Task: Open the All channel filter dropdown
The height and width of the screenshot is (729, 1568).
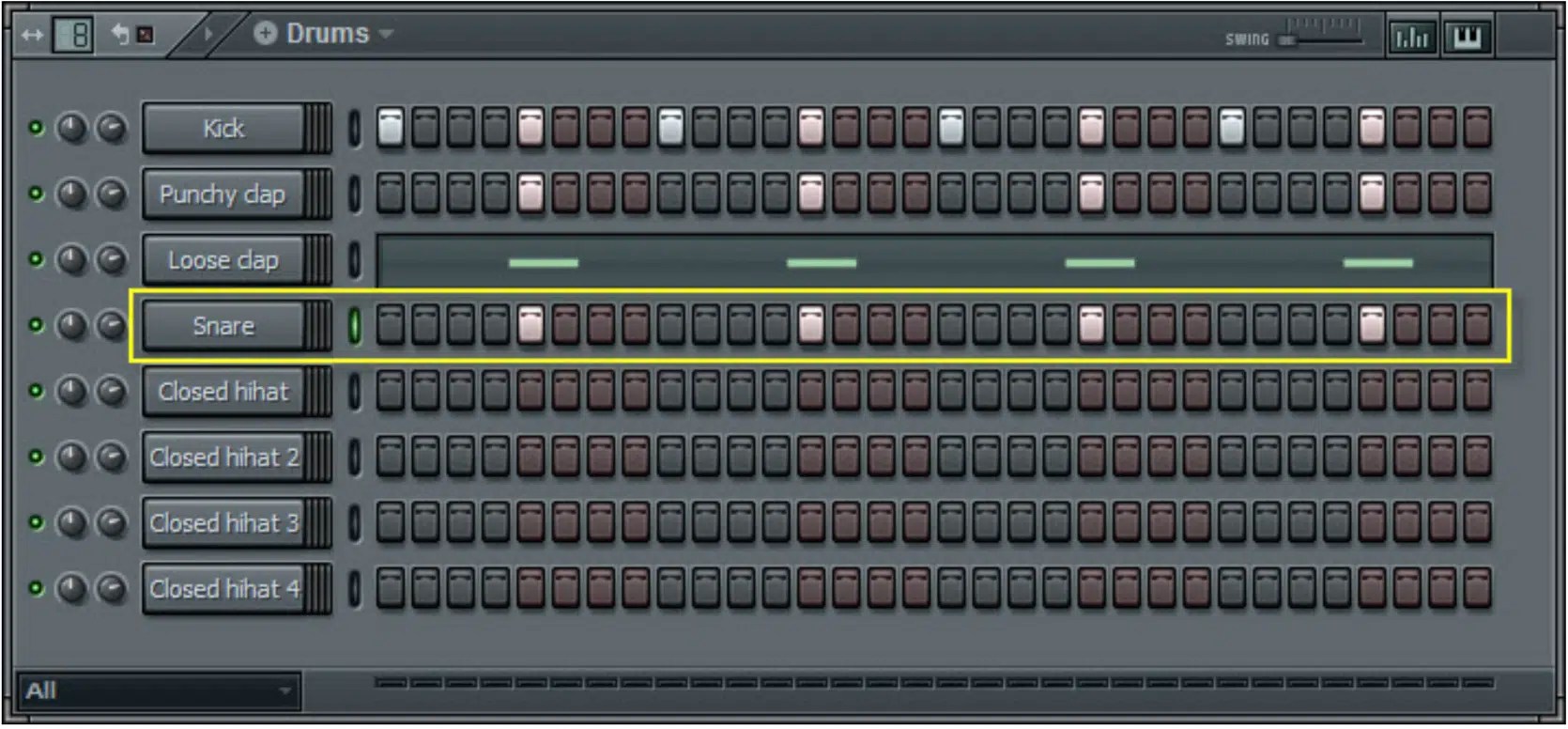Action: [x=159, y=691]
